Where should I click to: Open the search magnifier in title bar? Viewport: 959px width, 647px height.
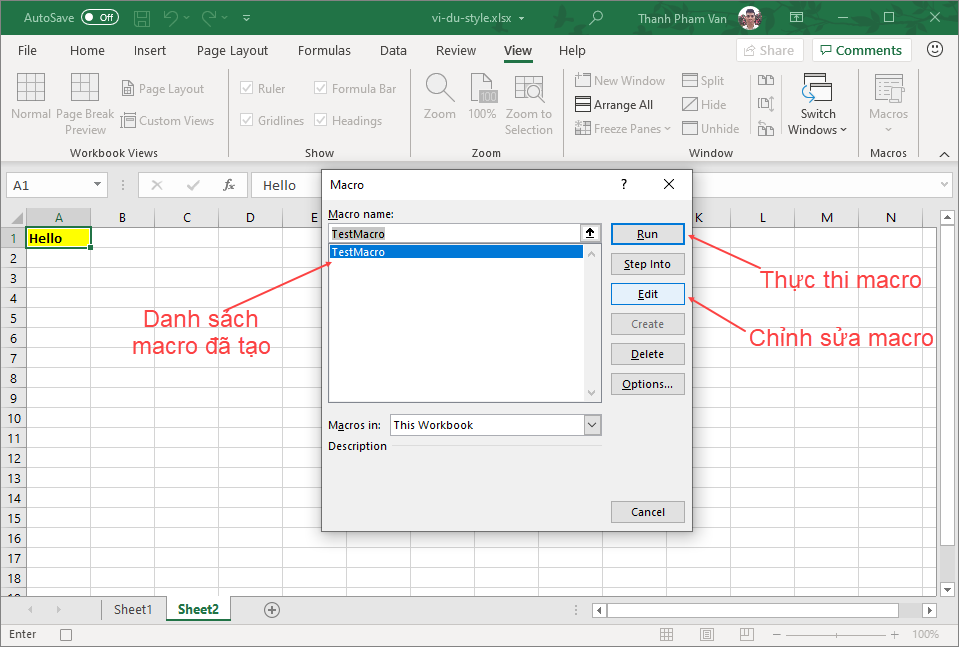(595, 18)
